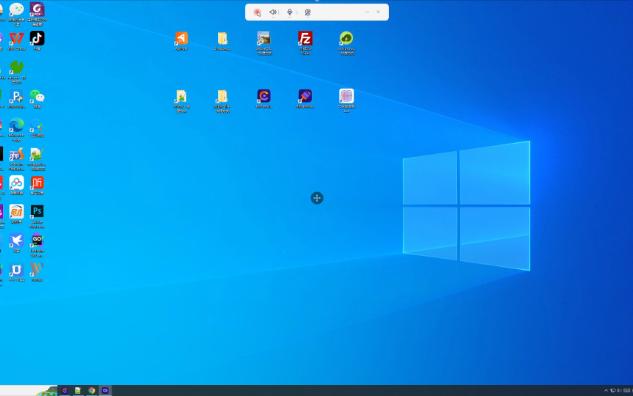Screen dimensions: 633x396
Task: Open the WPS Office red W icon
Action: pyautogui.click(x=17, y=39)
